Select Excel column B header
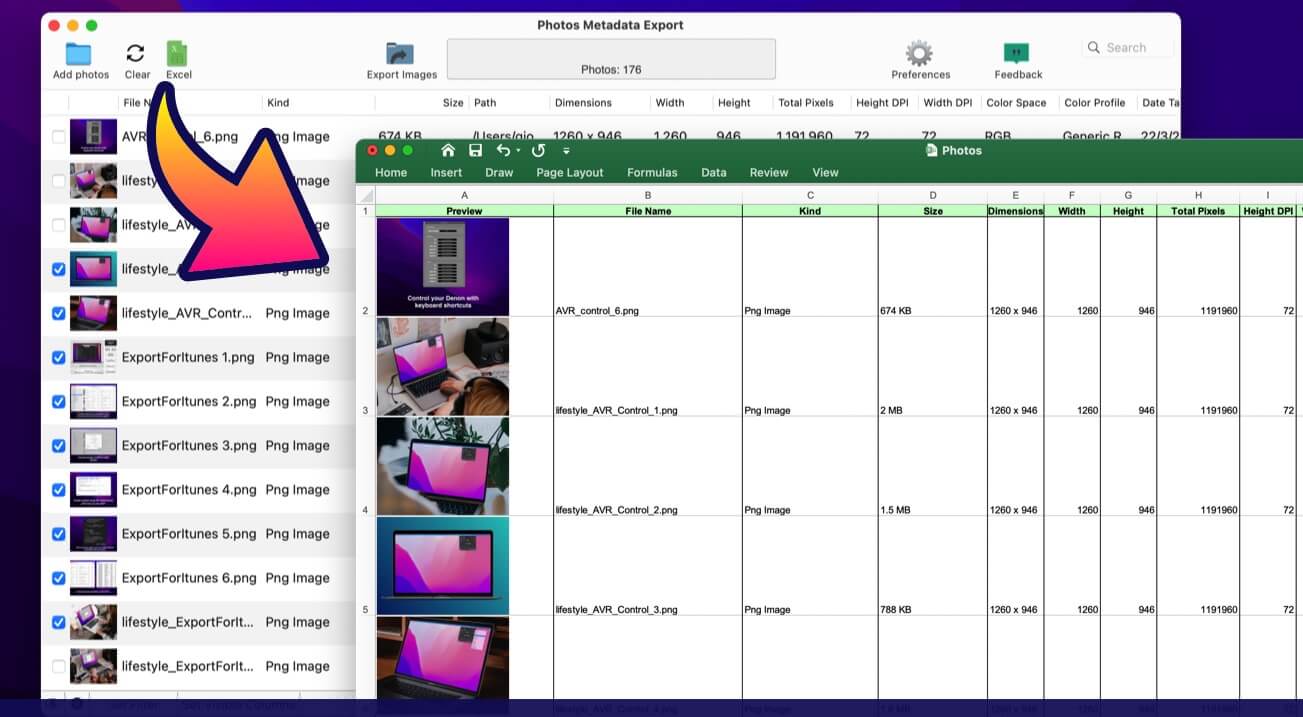Image resolution: width=1303 pixels, height=717 pixels. coord(648,195)
